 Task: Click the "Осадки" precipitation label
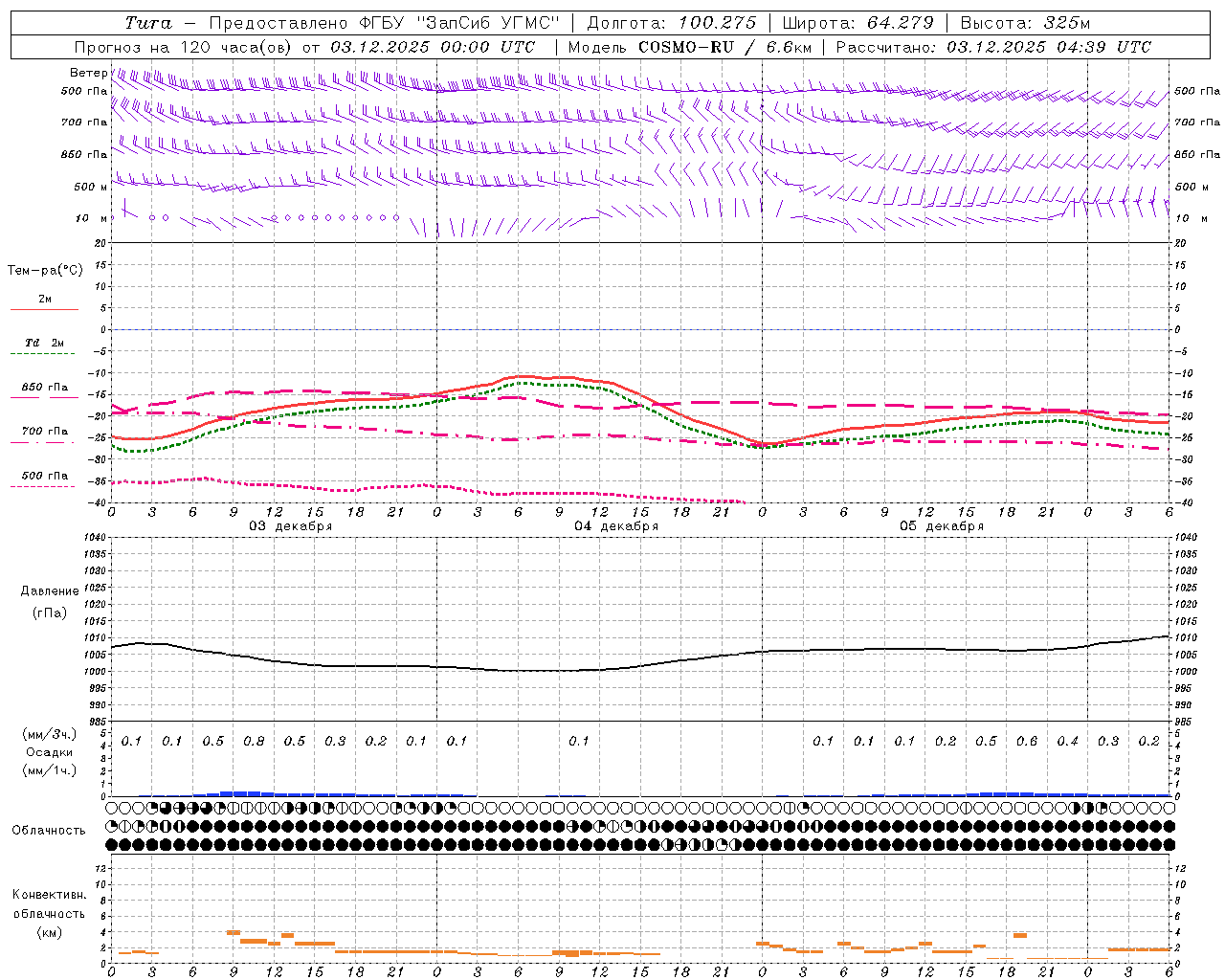click(49, 752)
